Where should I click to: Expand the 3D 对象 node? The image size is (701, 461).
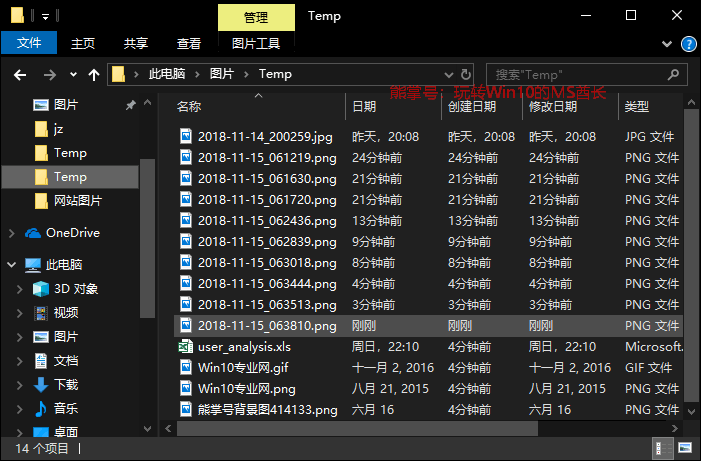click(x=20, y=289)
